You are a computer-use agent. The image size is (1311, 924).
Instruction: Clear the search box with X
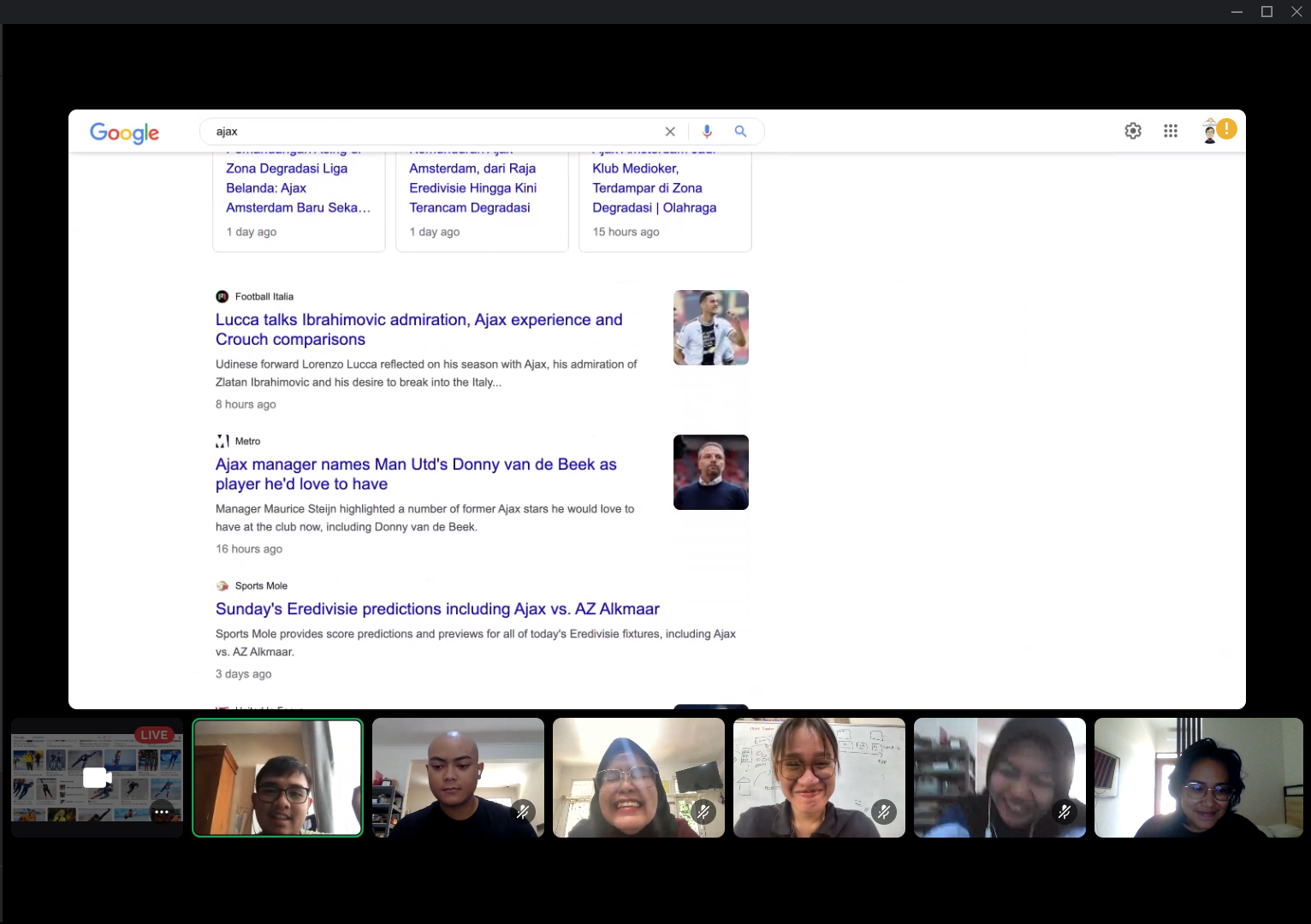pos(670,132)
